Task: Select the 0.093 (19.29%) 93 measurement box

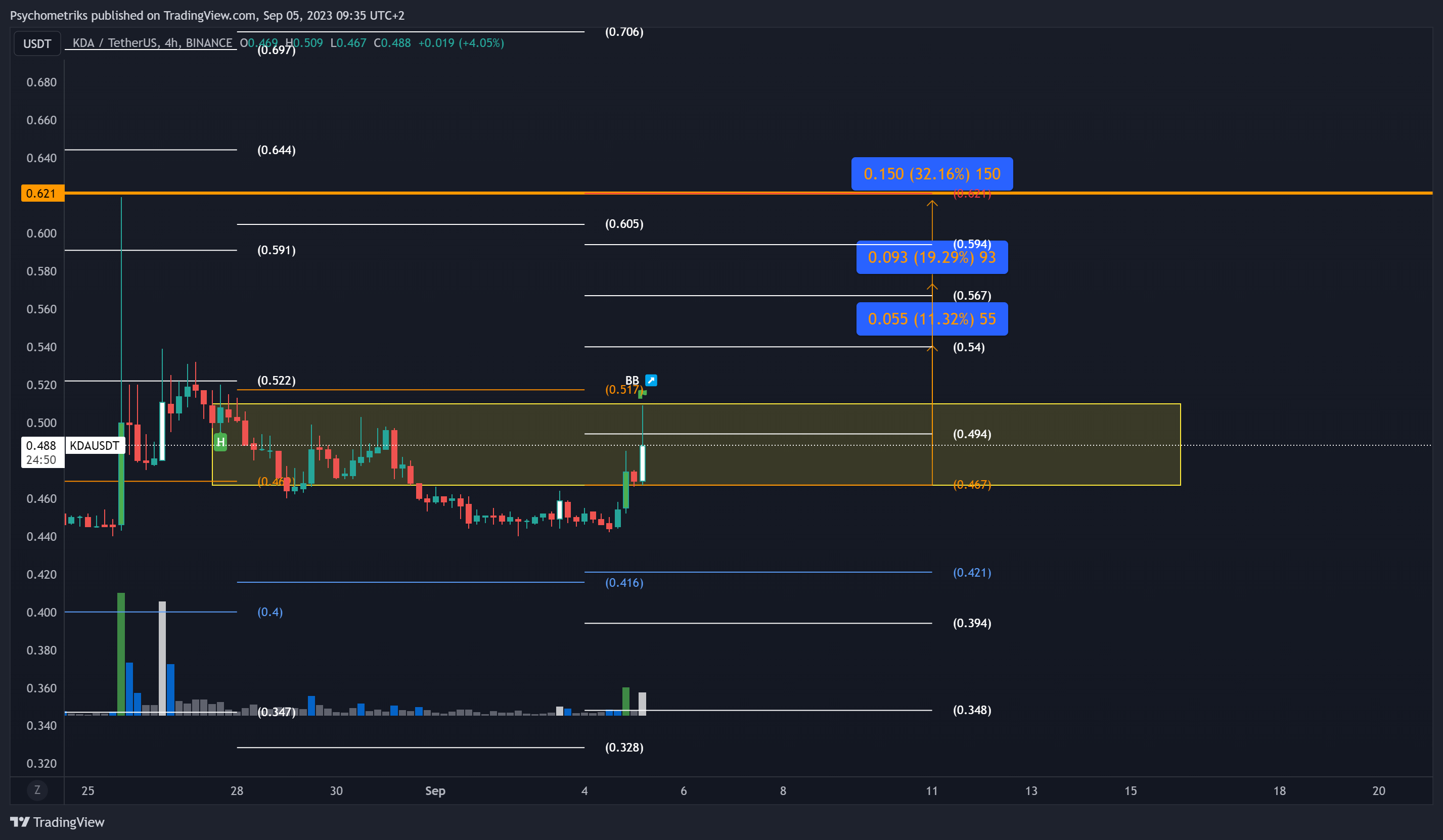Action: (932, 257)
